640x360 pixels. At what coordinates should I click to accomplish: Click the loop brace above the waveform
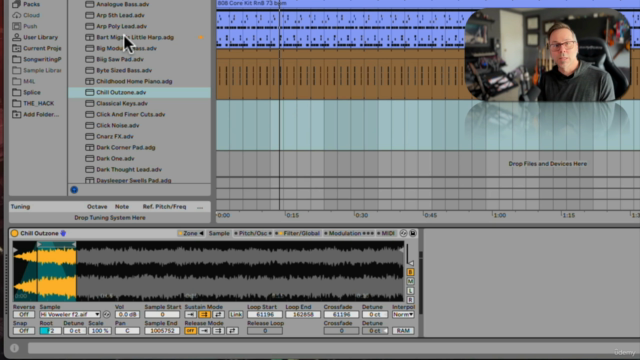click(x=56, y=244)
